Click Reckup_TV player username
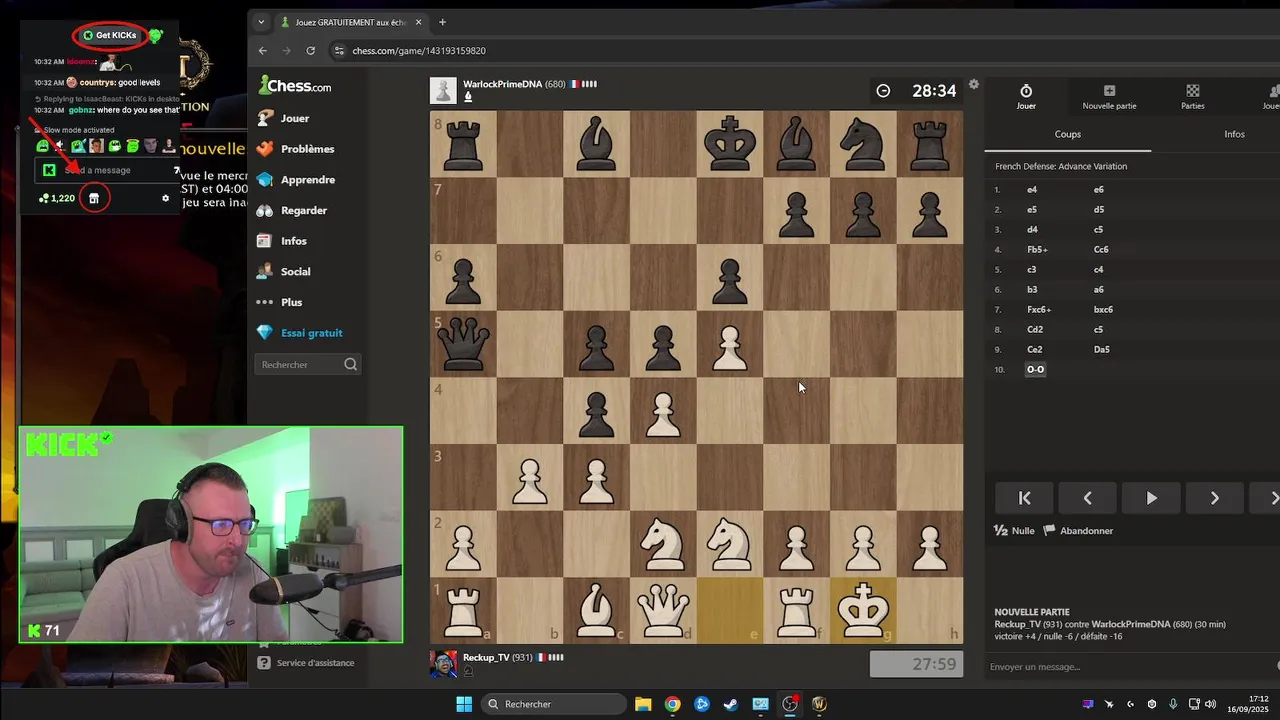This screenshot has height=720, width=1280. click(x=486, y=657)
